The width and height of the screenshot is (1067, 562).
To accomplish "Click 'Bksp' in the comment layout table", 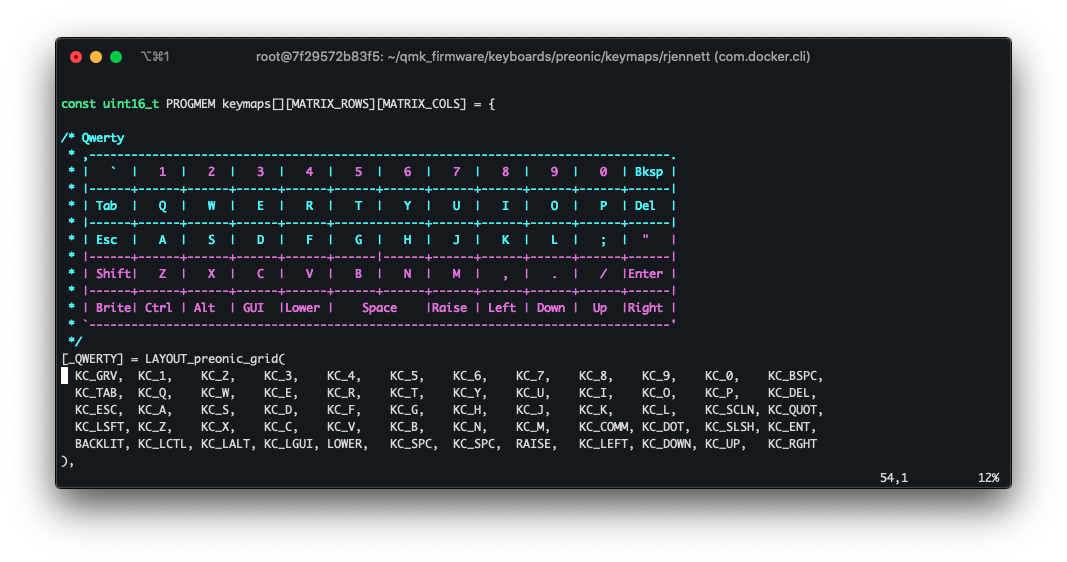I will coord(649,172).
